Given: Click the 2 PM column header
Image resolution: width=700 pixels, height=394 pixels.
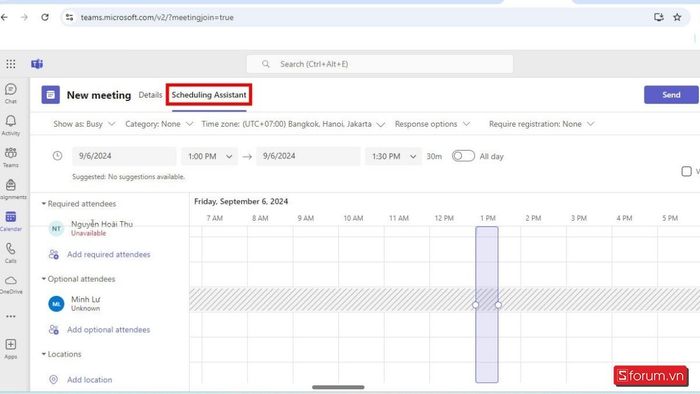Looking at the screenshot, I should click(x=533, y=218).
